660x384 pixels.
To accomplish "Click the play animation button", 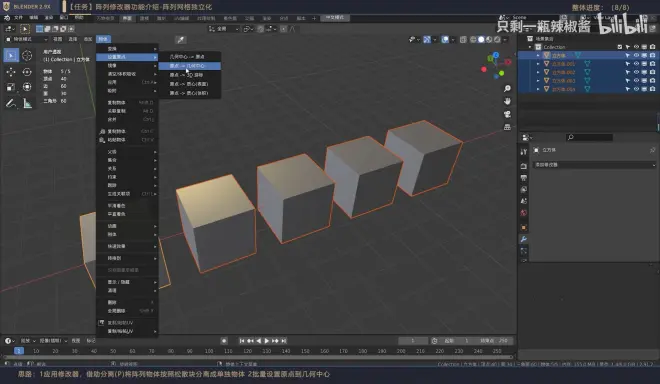I will click(x=266, y=341).
